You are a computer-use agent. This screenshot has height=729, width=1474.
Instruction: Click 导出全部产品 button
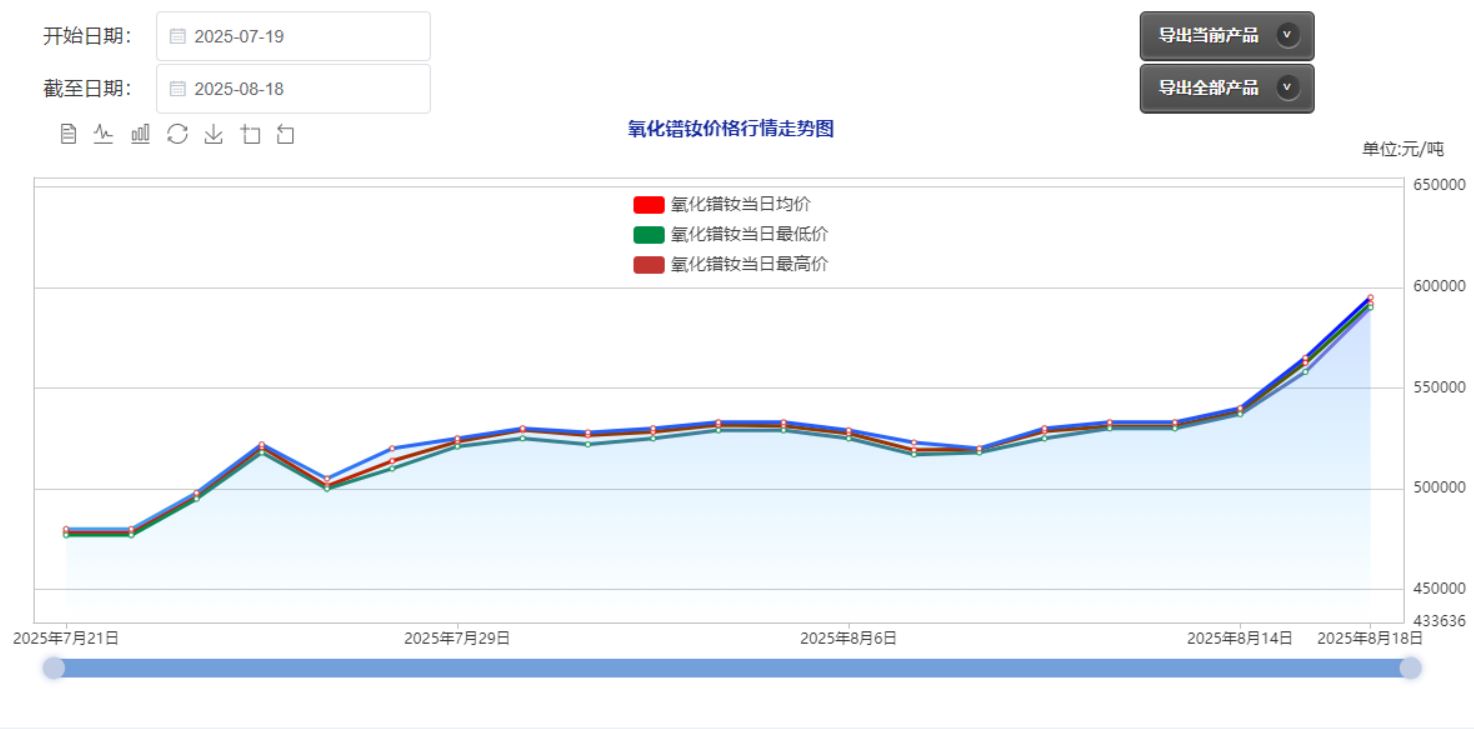click(1227, 88)
